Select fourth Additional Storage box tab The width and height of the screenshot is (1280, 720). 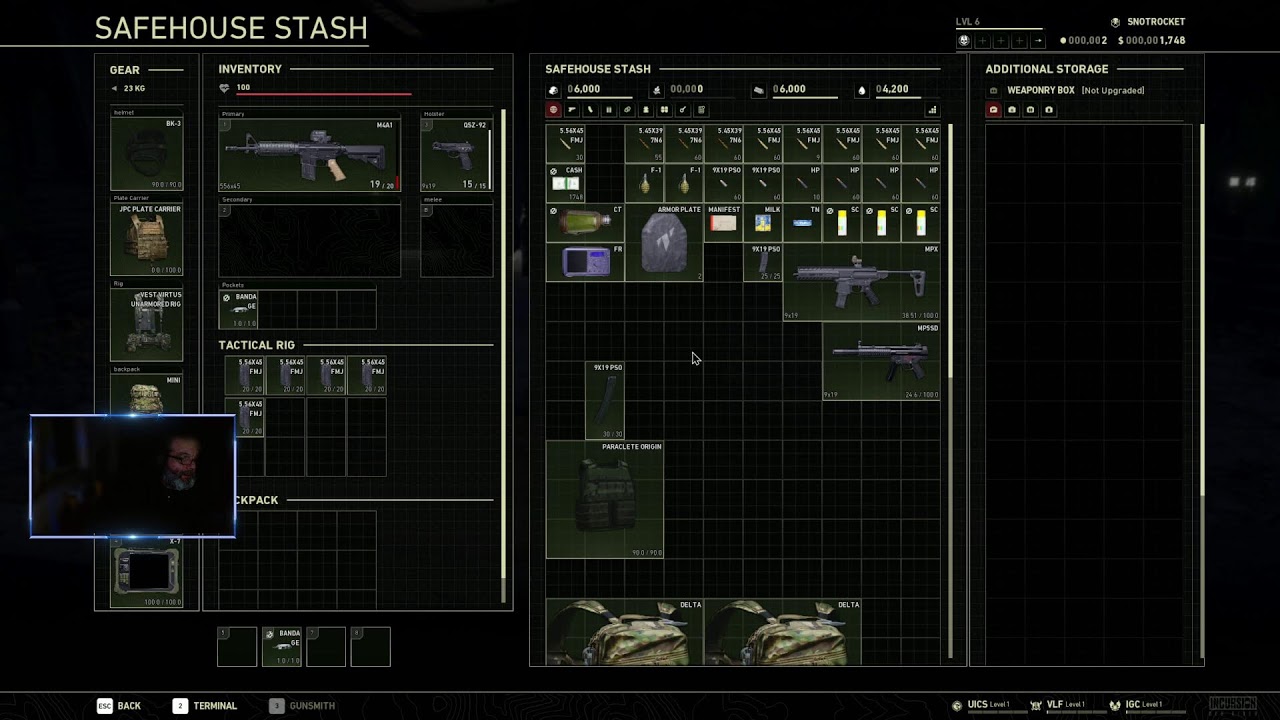pos(1049,110)
